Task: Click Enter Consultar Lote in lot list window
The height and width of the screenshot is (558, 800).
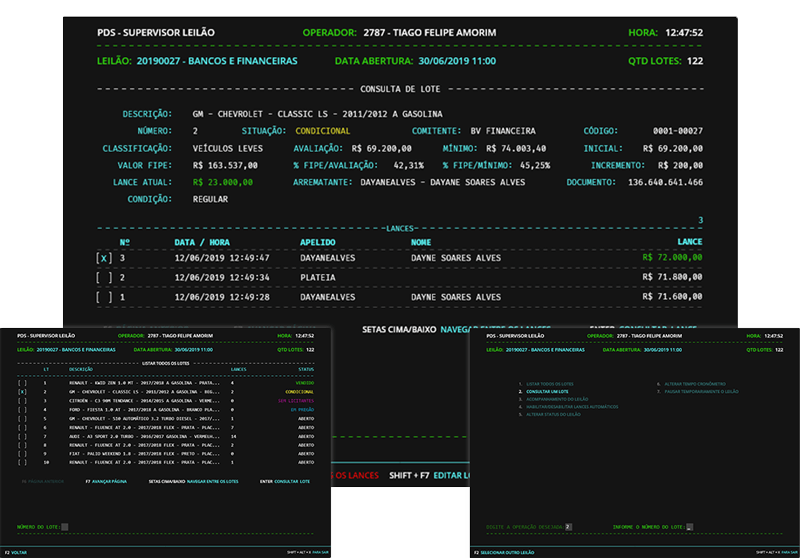Action: pyautogui.click(x=285, y=481)
